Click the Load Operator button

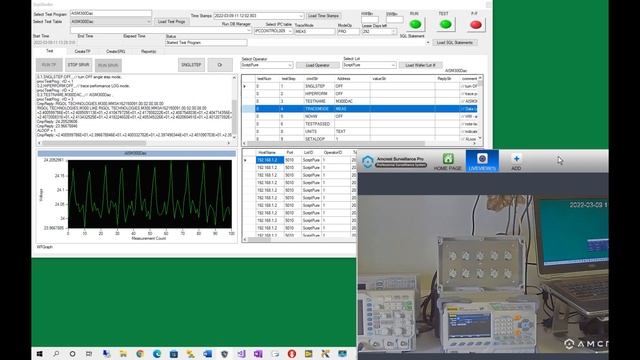pos(318,65)
